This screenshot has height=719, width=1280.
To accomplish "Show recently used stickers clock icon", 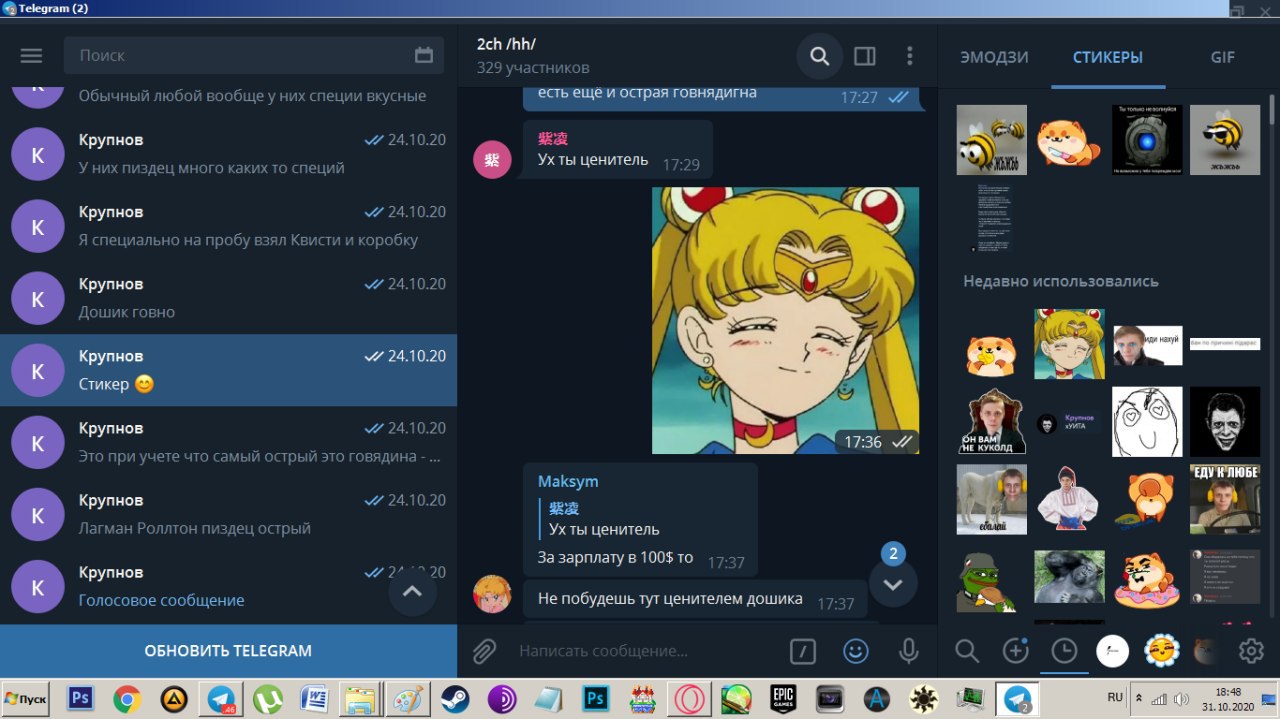I will [1064, 652].
